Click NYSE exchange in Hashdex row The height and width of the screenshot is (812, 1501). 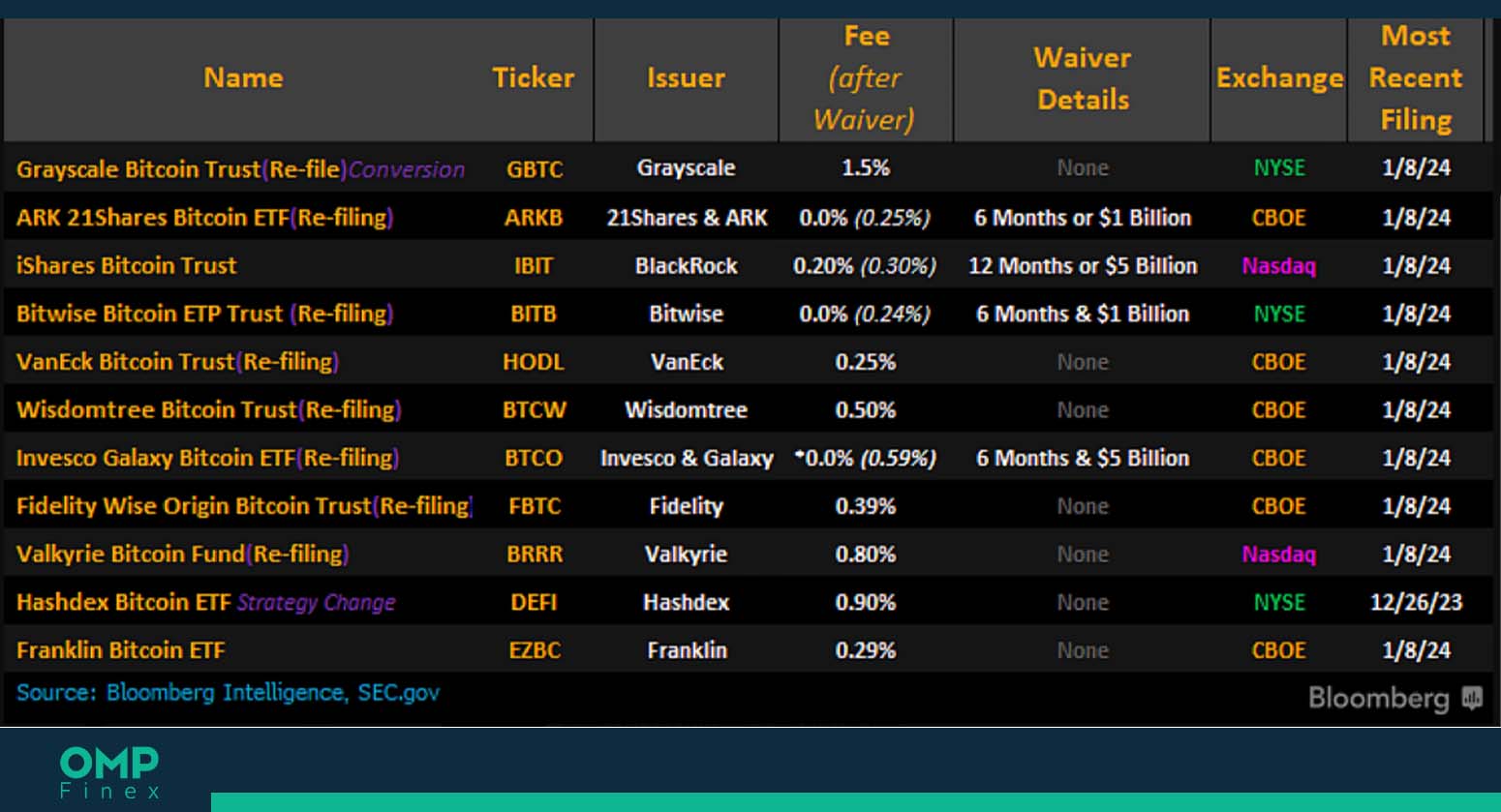pos(1279,602)
